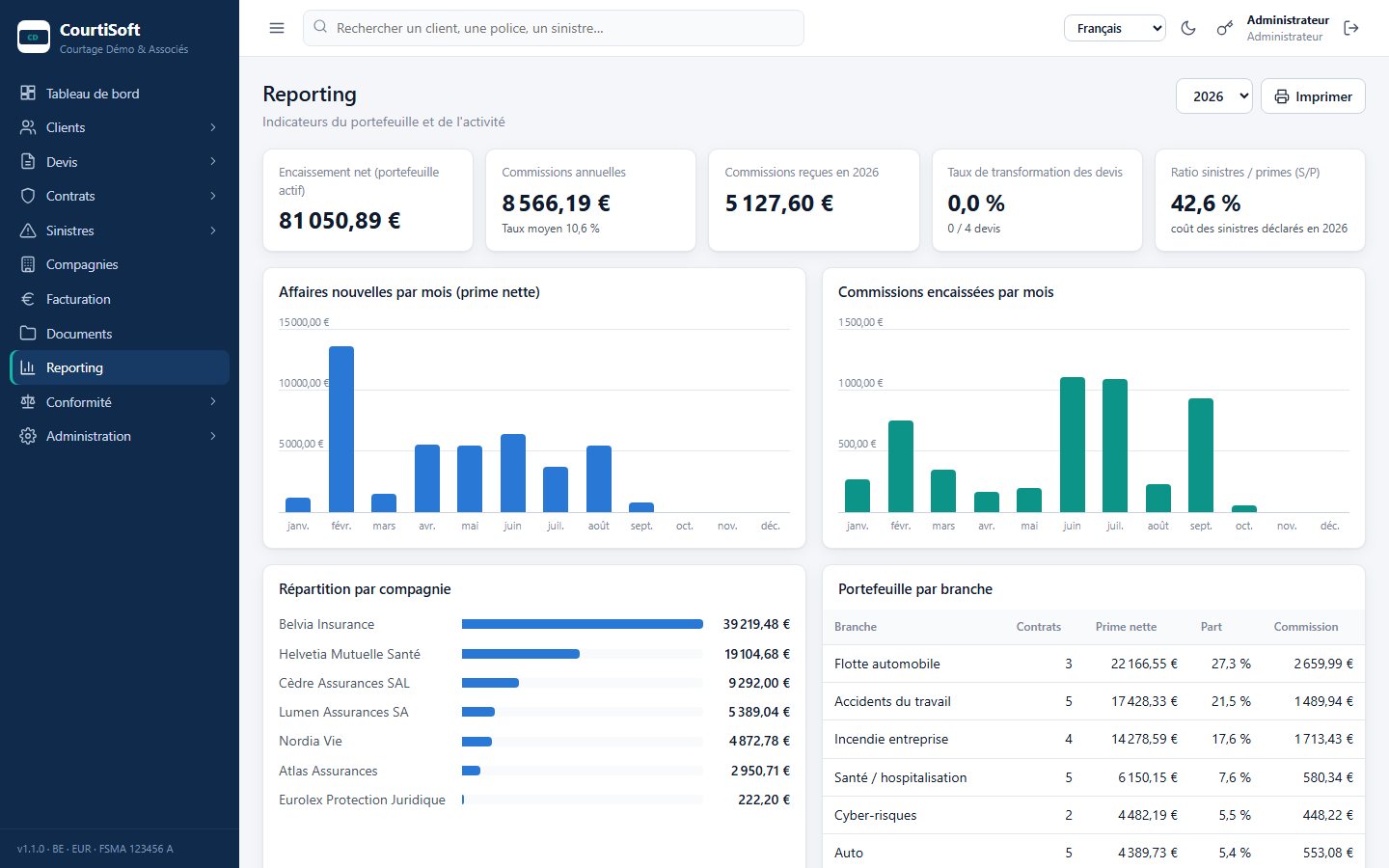Click the Tableau de bord grid icon
Viewport: 1389px width, 868px height.
(x=28, y=94)
